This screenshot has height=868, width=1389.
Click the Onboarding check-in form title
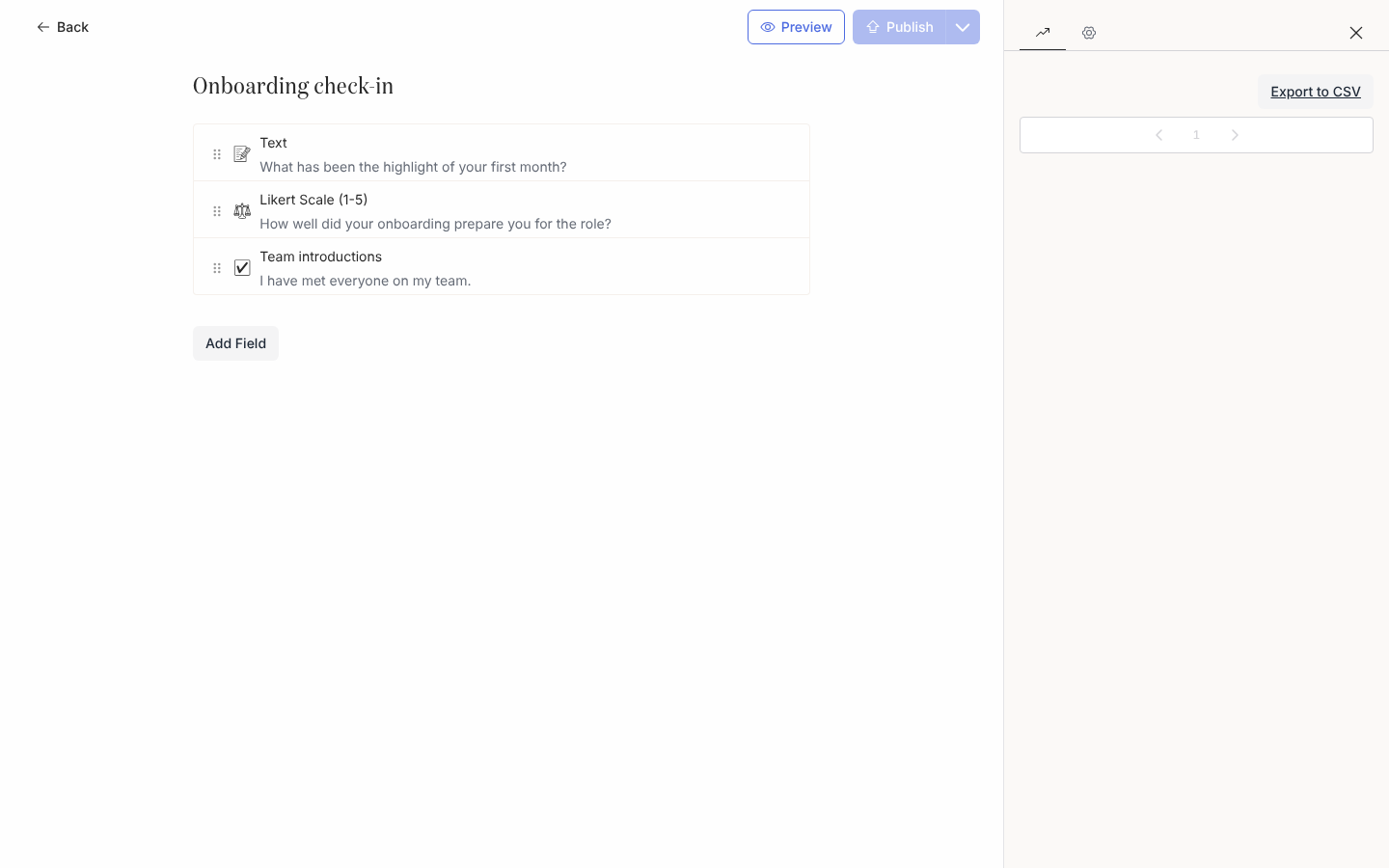(293, 87)
